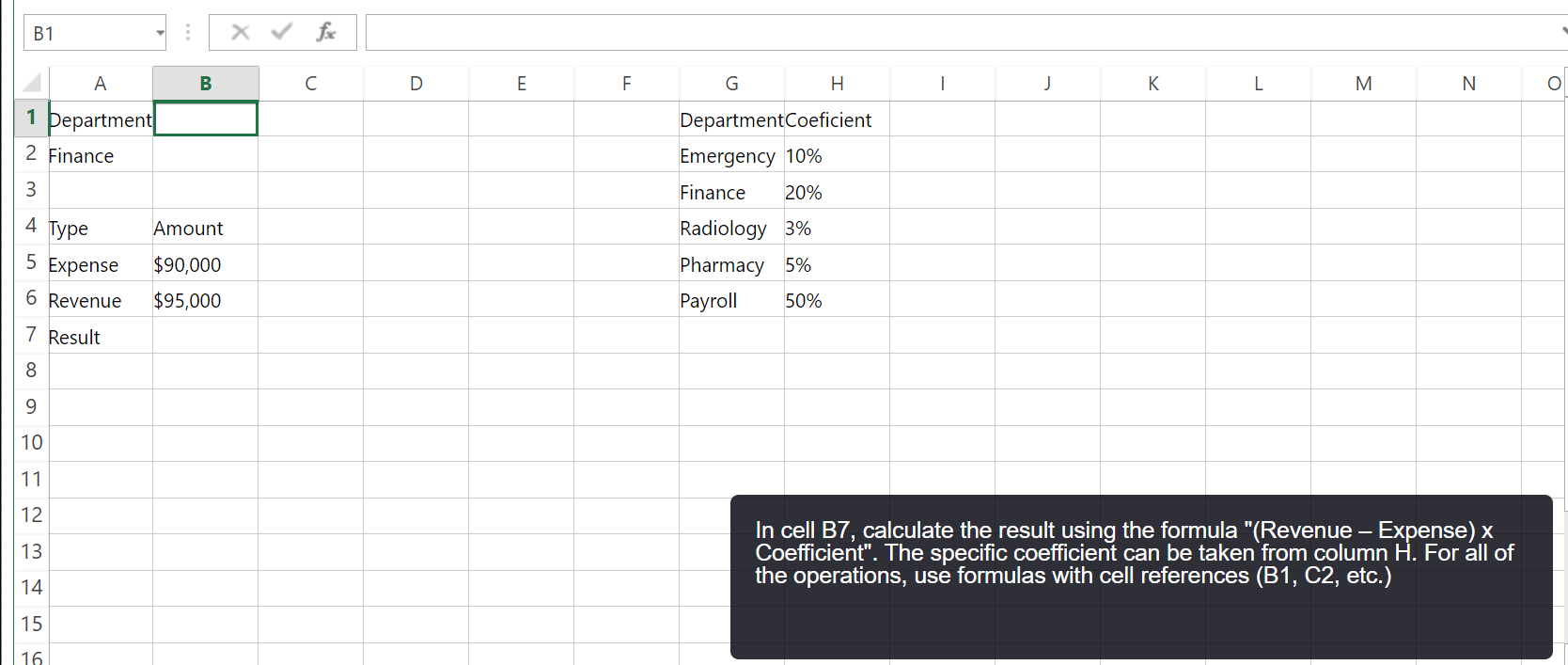Screen dimensions: 1568x665
Task: Click the 50% coefficient cell
Action: click(838, 300)
